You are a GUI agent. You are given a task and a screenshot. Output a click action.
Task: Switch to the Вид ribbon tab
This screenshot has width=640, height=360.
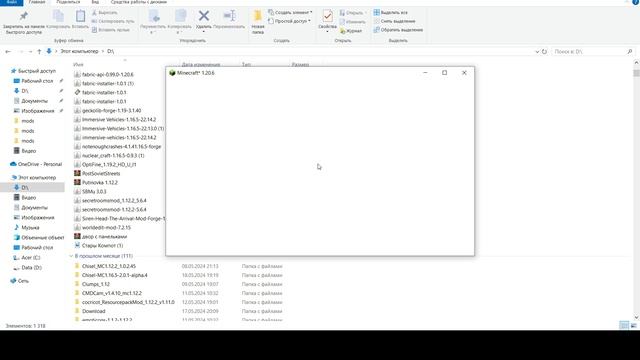(95, 2)
